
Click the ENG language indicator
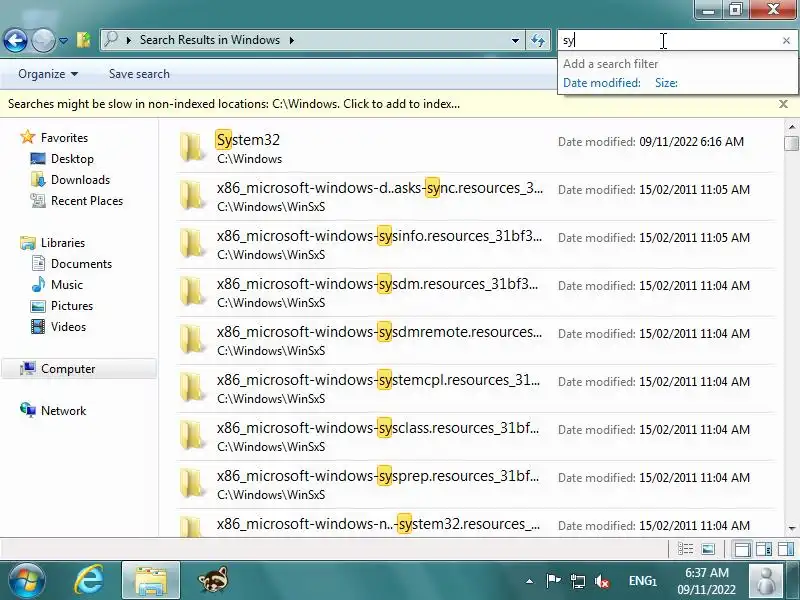tap(642, 581)
